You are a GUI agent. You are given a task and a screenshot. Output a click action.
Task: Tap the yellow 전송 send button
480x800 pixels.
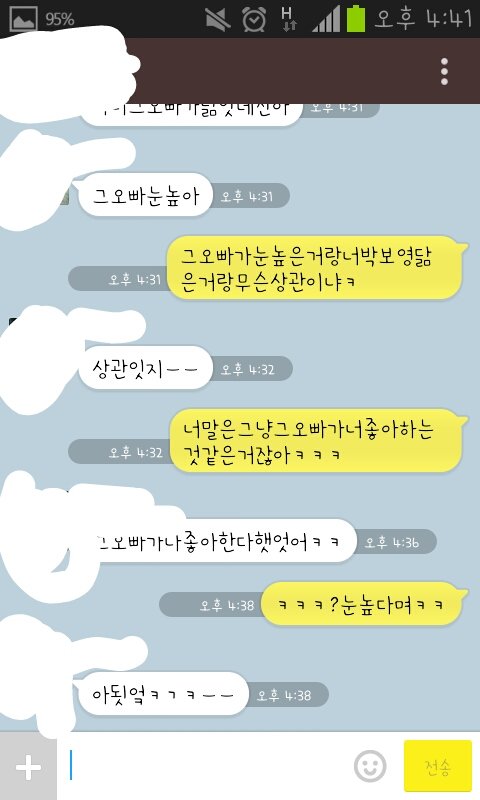click(438, 766)
